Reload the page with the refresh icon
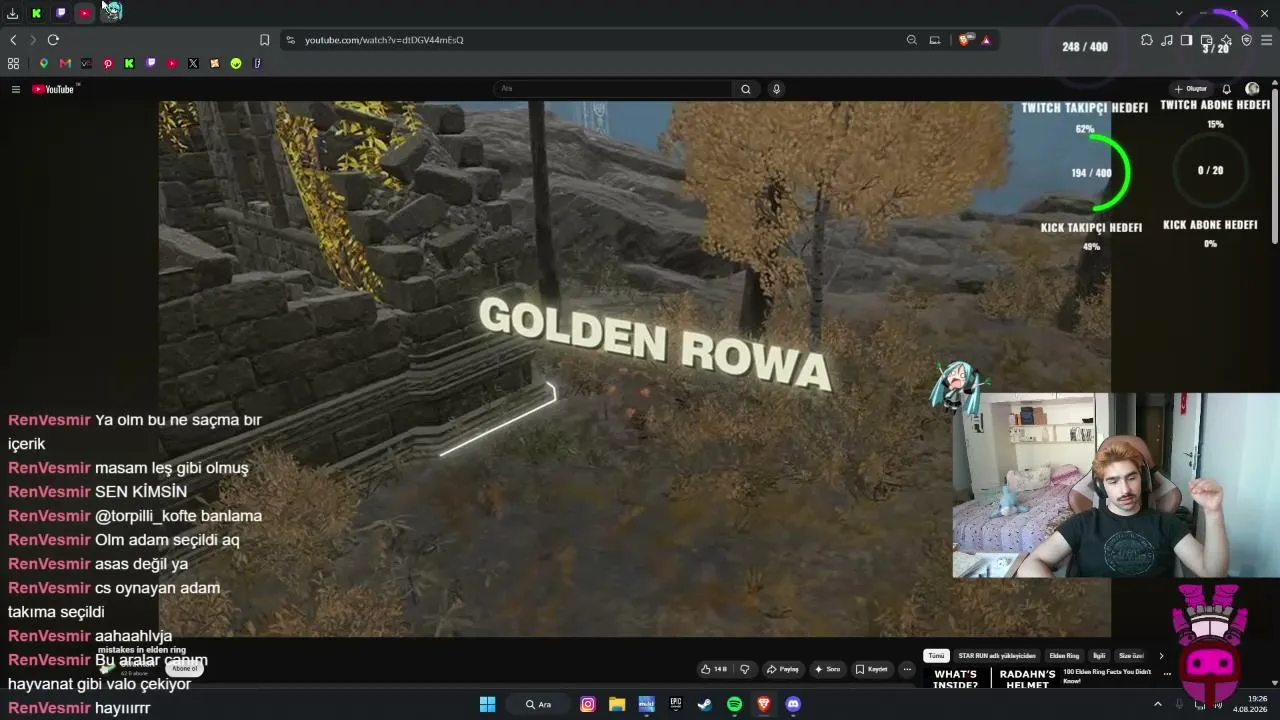The image size is (1280, 720). [53, 40]
